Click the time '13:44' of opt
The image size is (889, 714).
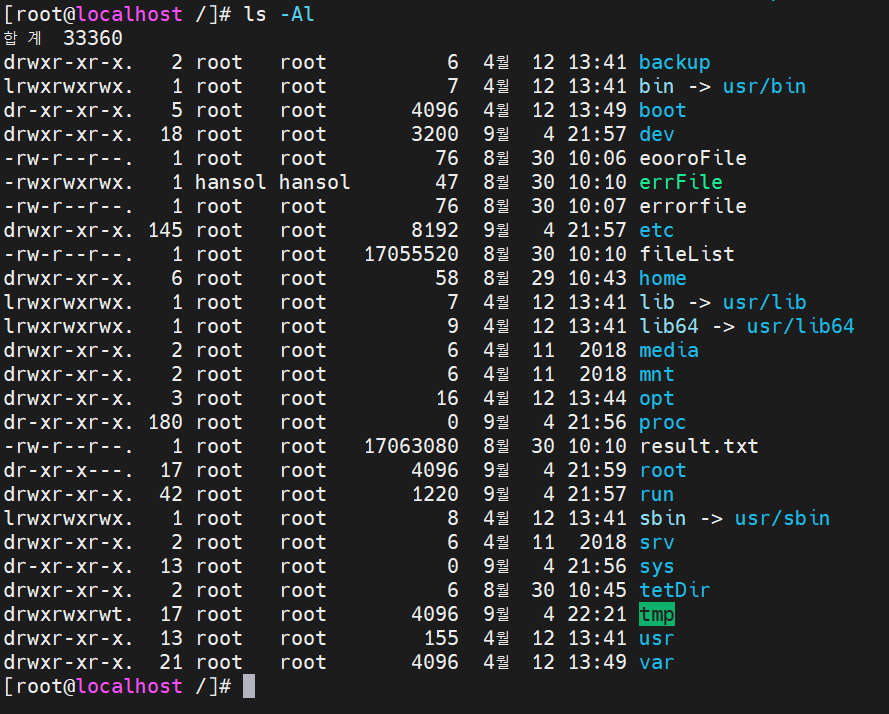click(597, 398)
